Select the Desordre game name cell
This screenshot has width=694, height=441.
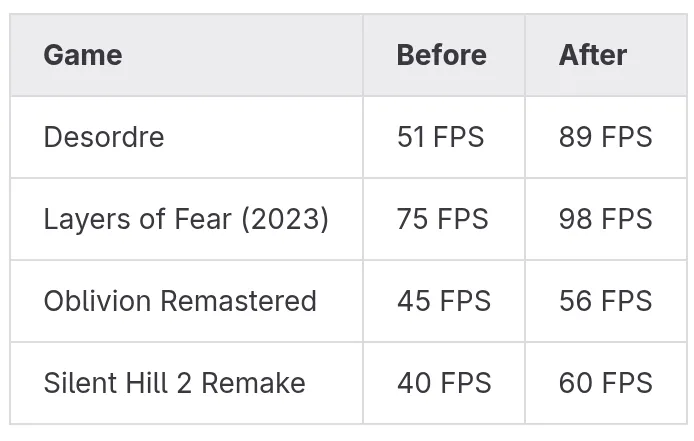104,137
